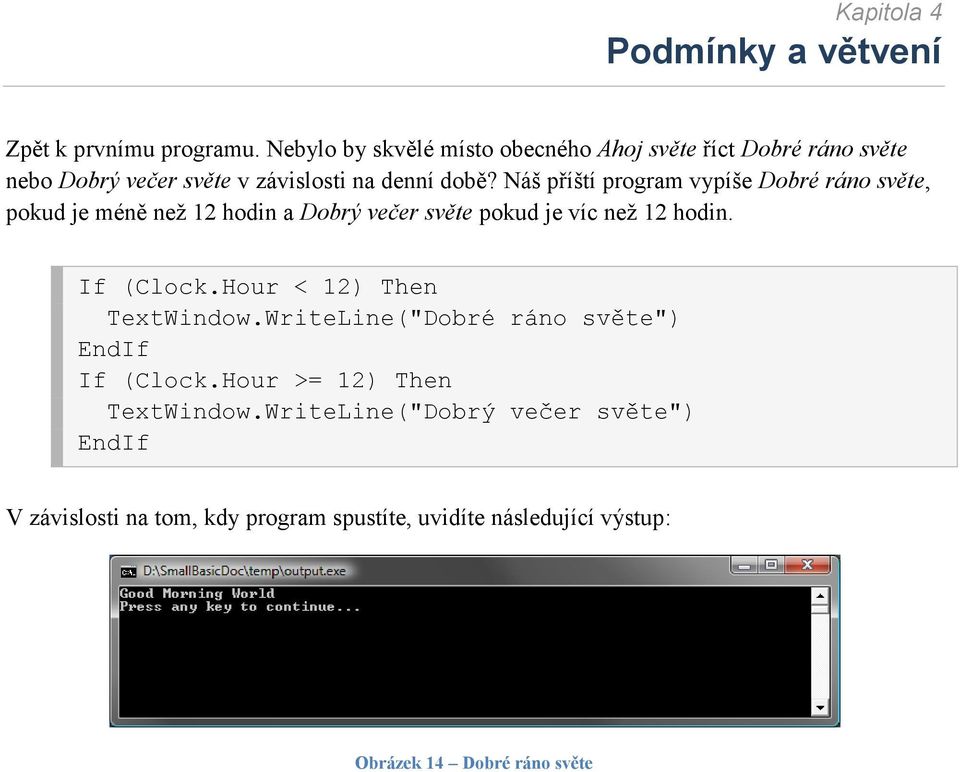Image resolution: width=960 pixels, height=772 pixels.
Task: Click the heading "Podmínky a větvení"
Action: 773,51
